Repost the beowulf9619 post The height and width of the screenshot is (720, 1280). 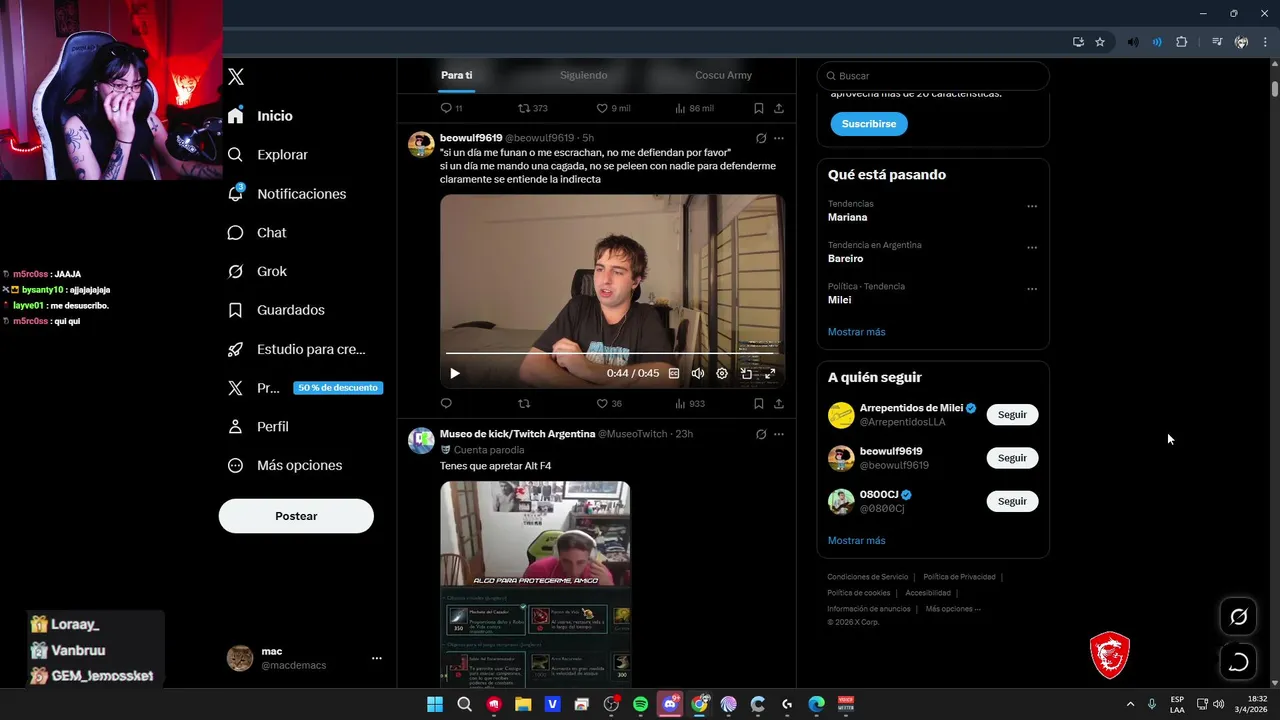point(524,404)
